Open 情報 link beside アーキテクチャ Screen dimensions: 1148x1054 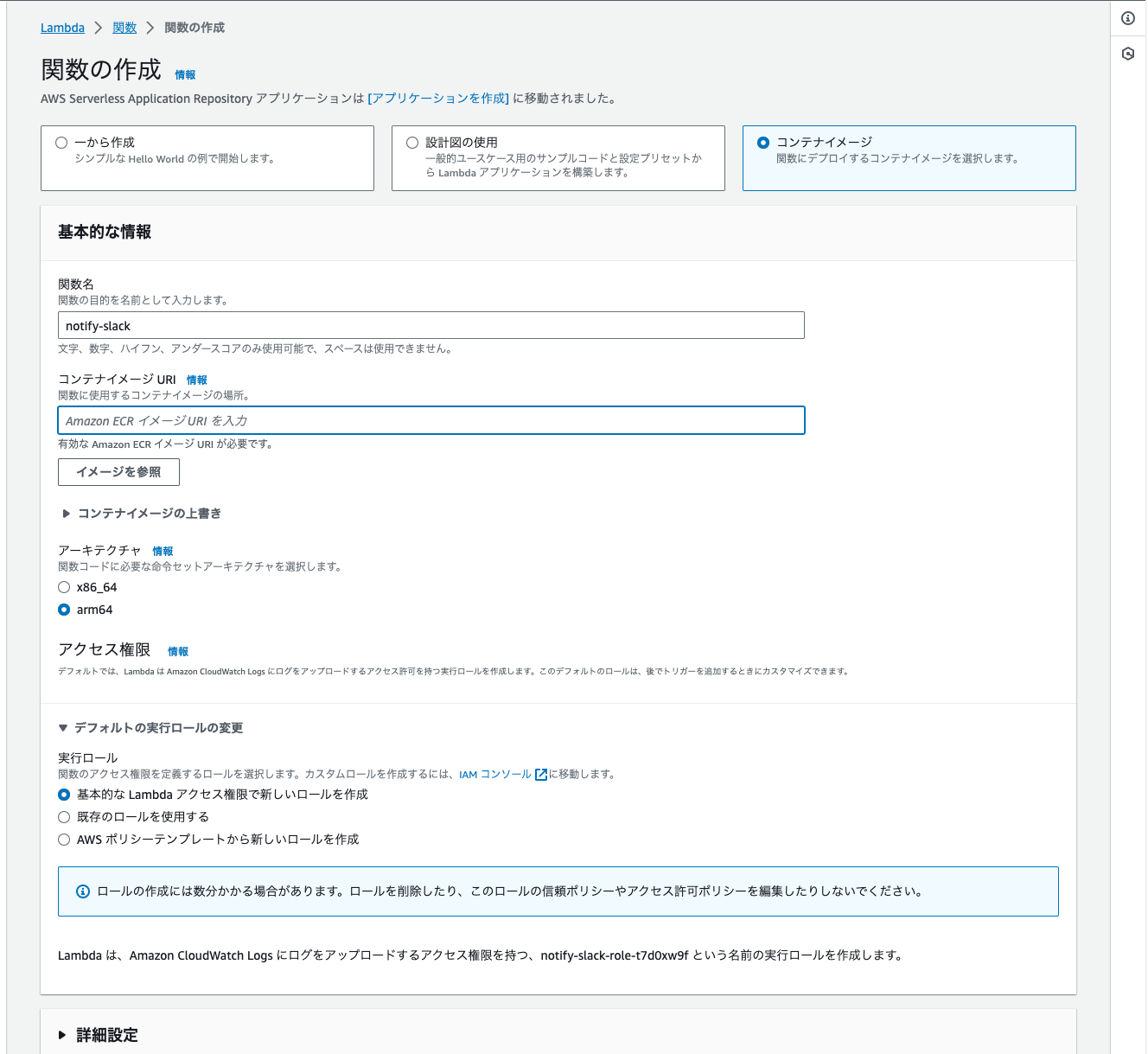(163, 552)
